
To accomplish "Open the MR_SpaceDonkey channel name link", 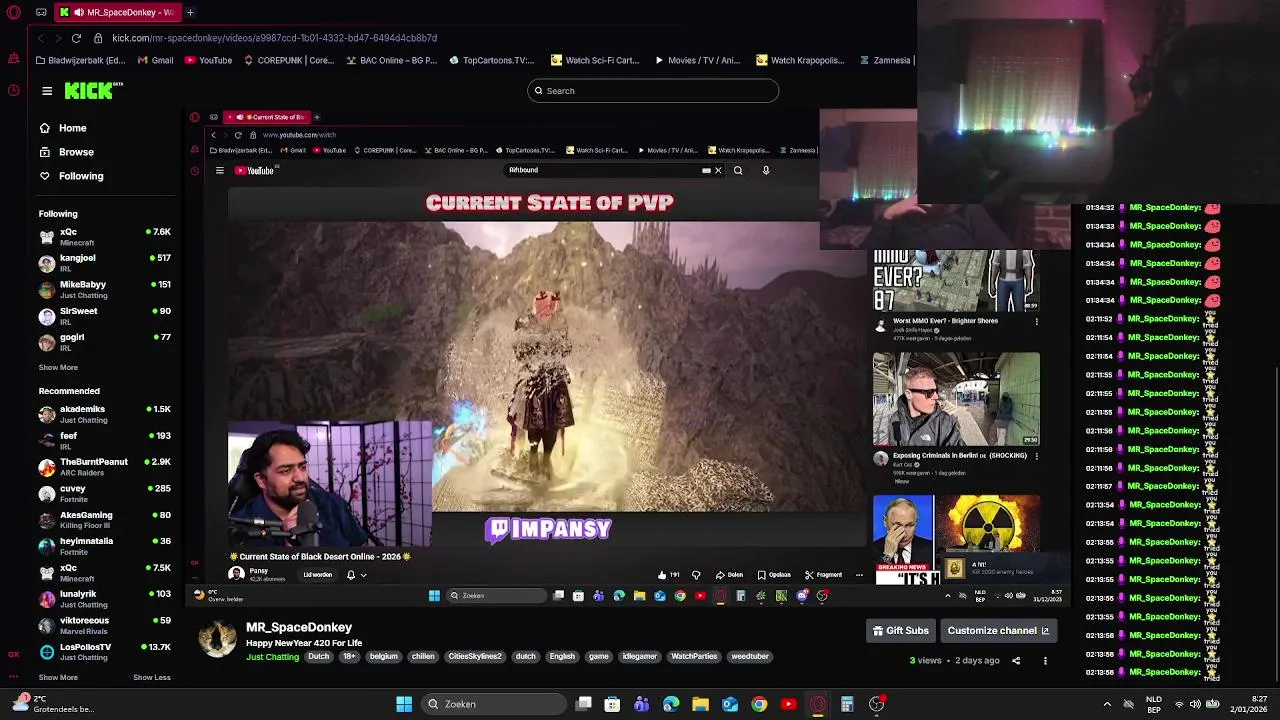I will 299,627.
